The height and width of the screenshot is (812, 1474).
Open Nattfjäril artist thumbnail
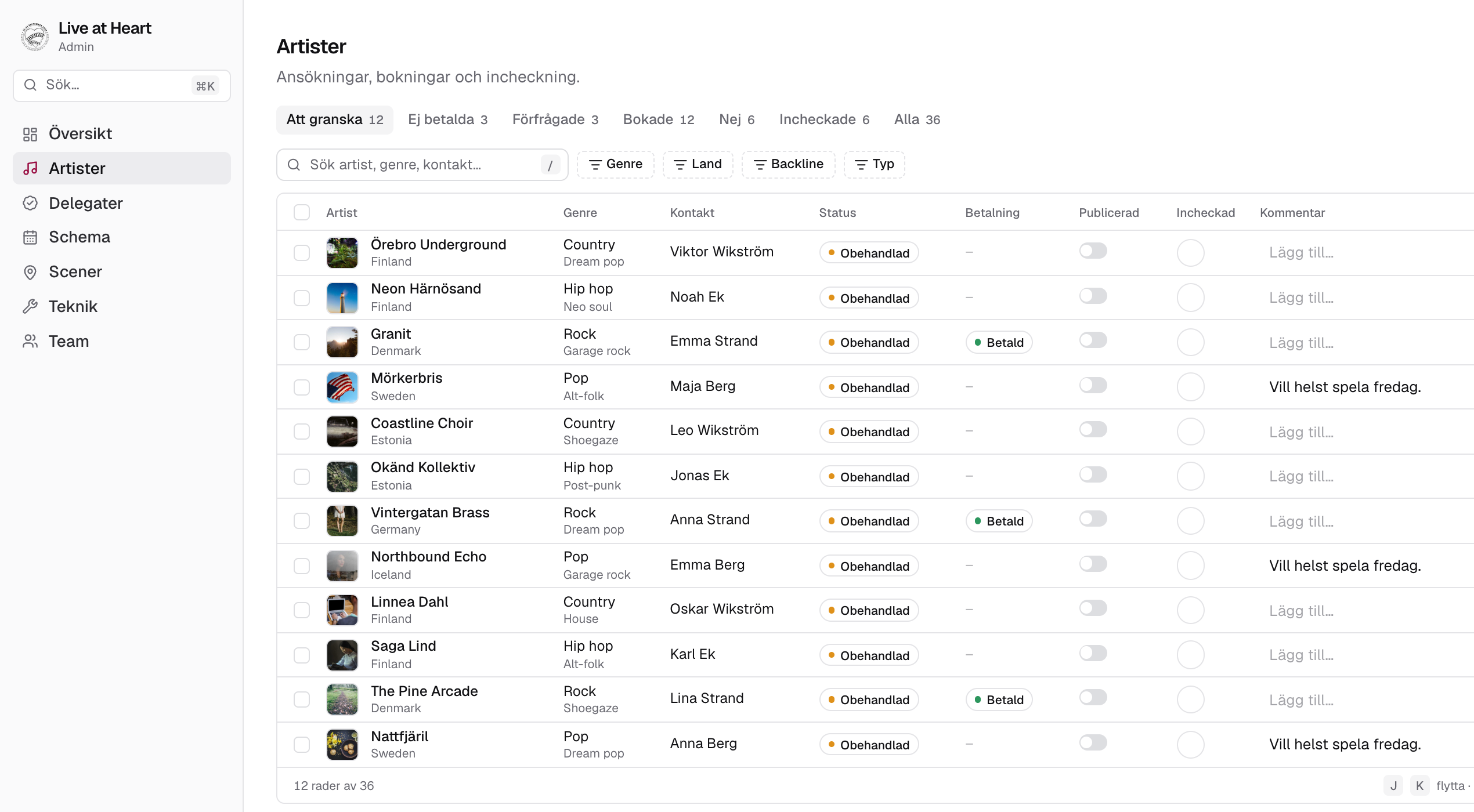342,745
